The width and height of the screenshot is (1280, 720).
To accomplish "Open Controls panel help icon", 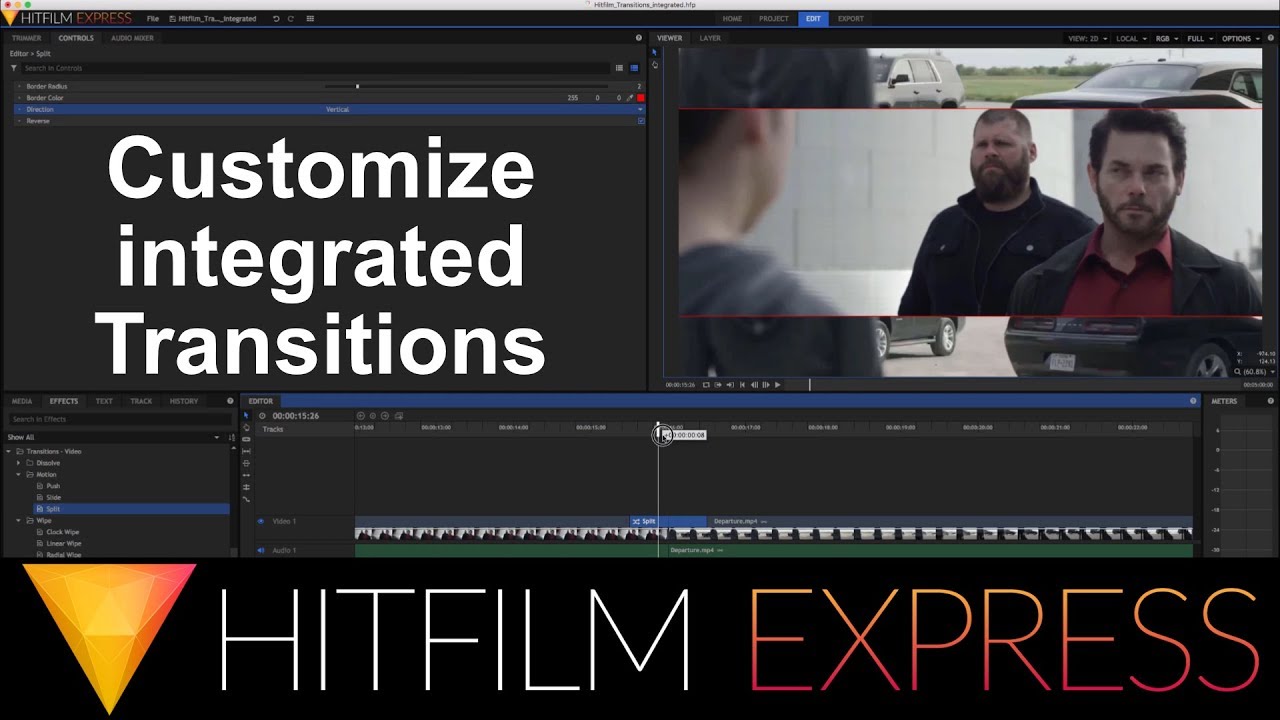I will point(639,38).
